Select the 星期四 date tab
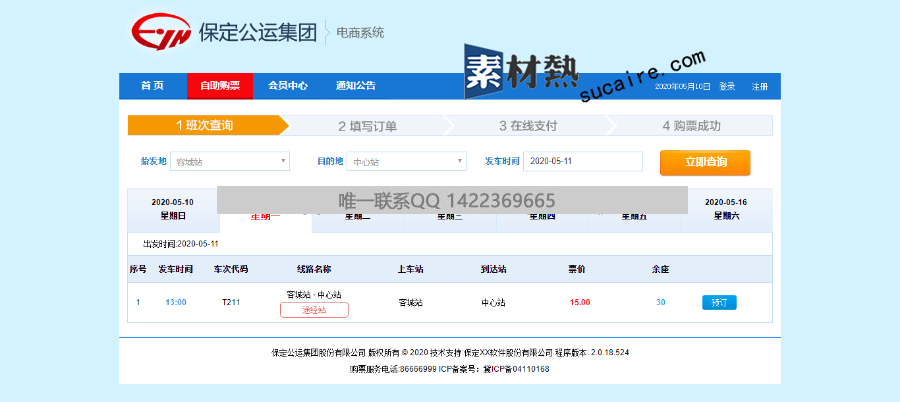900x402 pixels. tap(542, 221)
